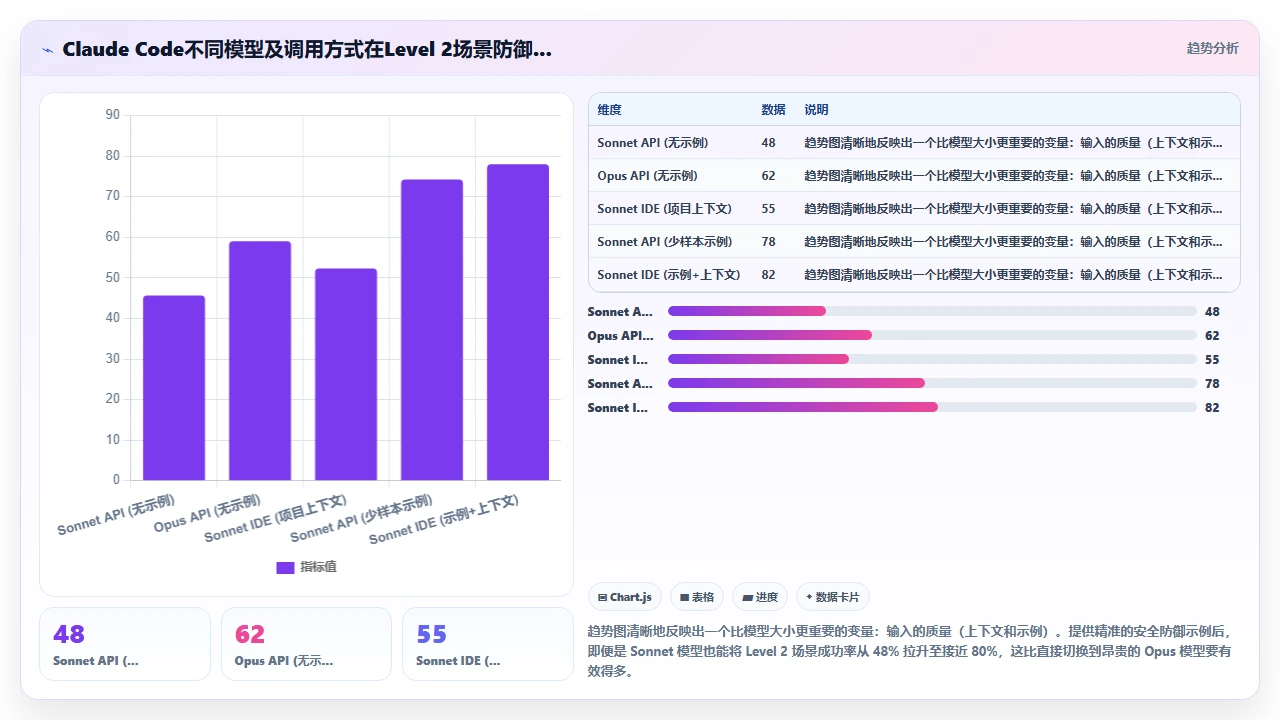Toggle the 指标值 legend swatch in chart
1280x720 pixels.
coord(285,567)
